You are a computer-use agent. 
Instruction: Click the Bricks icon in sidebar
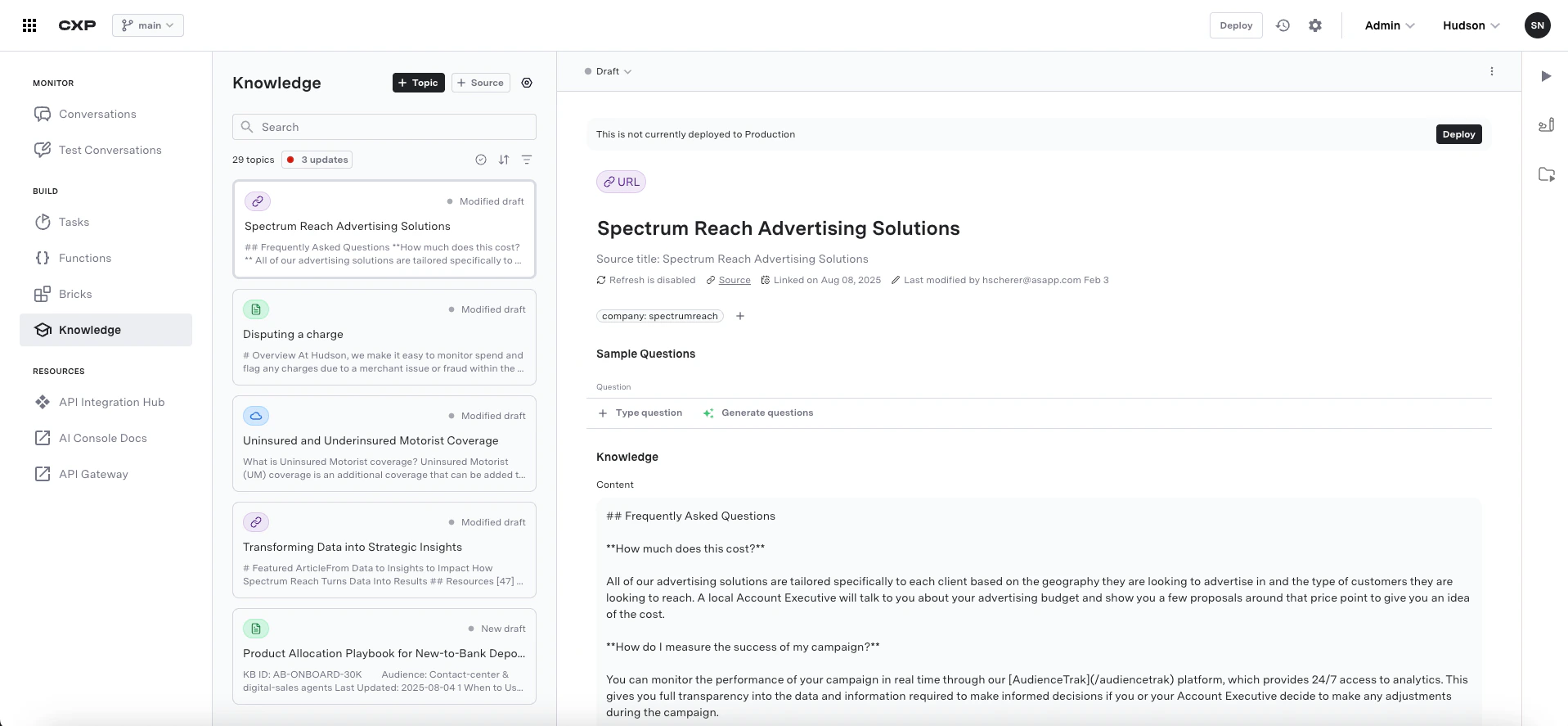click(43, 294)
